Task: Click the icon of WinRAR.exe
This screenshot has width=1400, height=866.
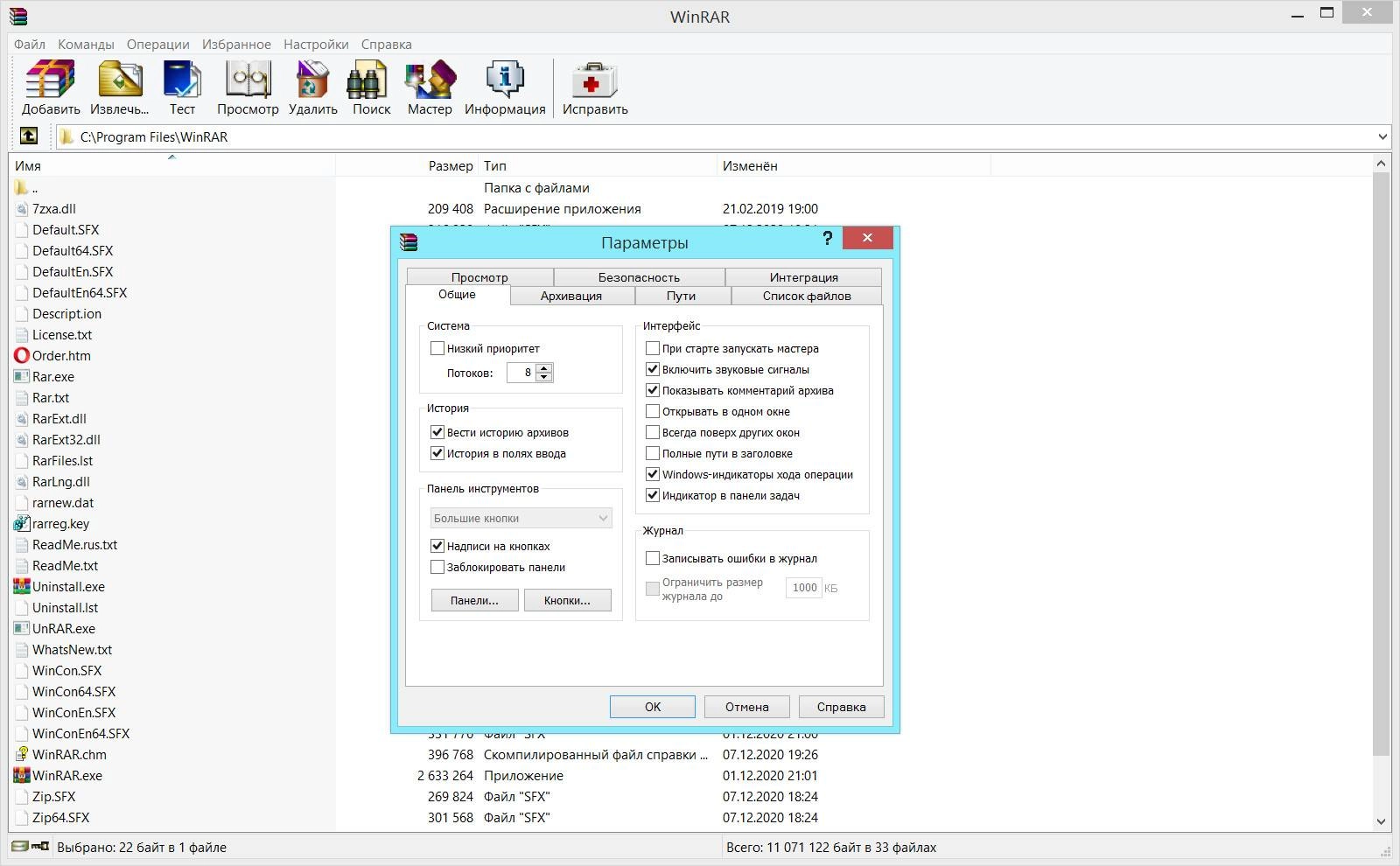Action: coord(22,775)
